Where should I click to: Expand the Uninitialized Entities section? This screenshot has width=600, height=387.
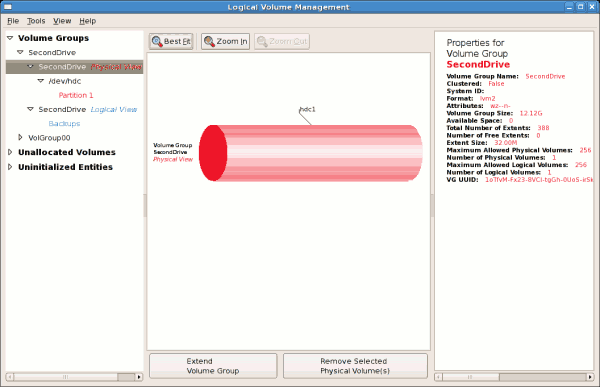(x=10, y=167)
